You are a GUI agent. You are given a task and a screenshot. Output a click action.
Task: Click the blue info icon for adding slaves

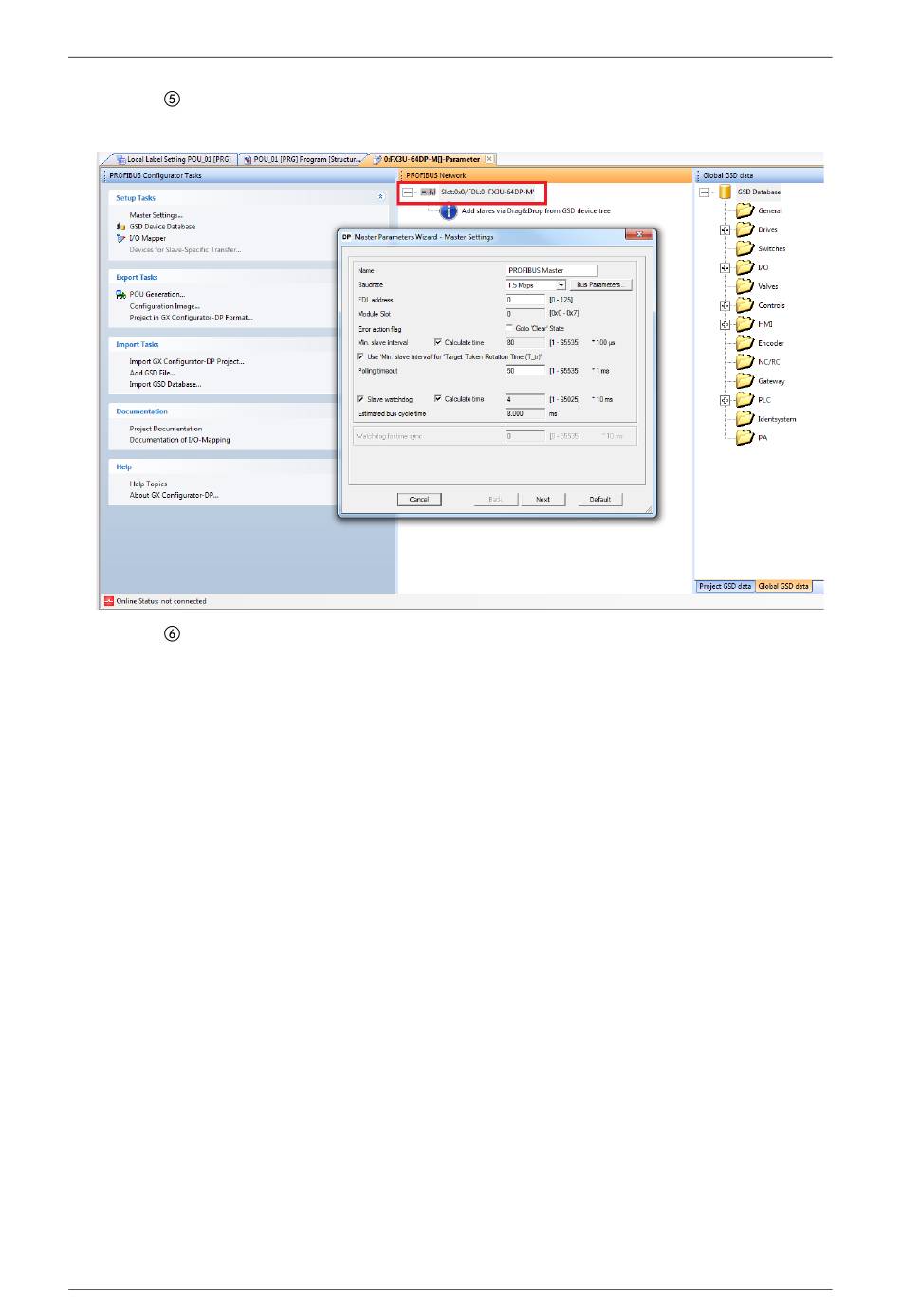coord(449,211)
